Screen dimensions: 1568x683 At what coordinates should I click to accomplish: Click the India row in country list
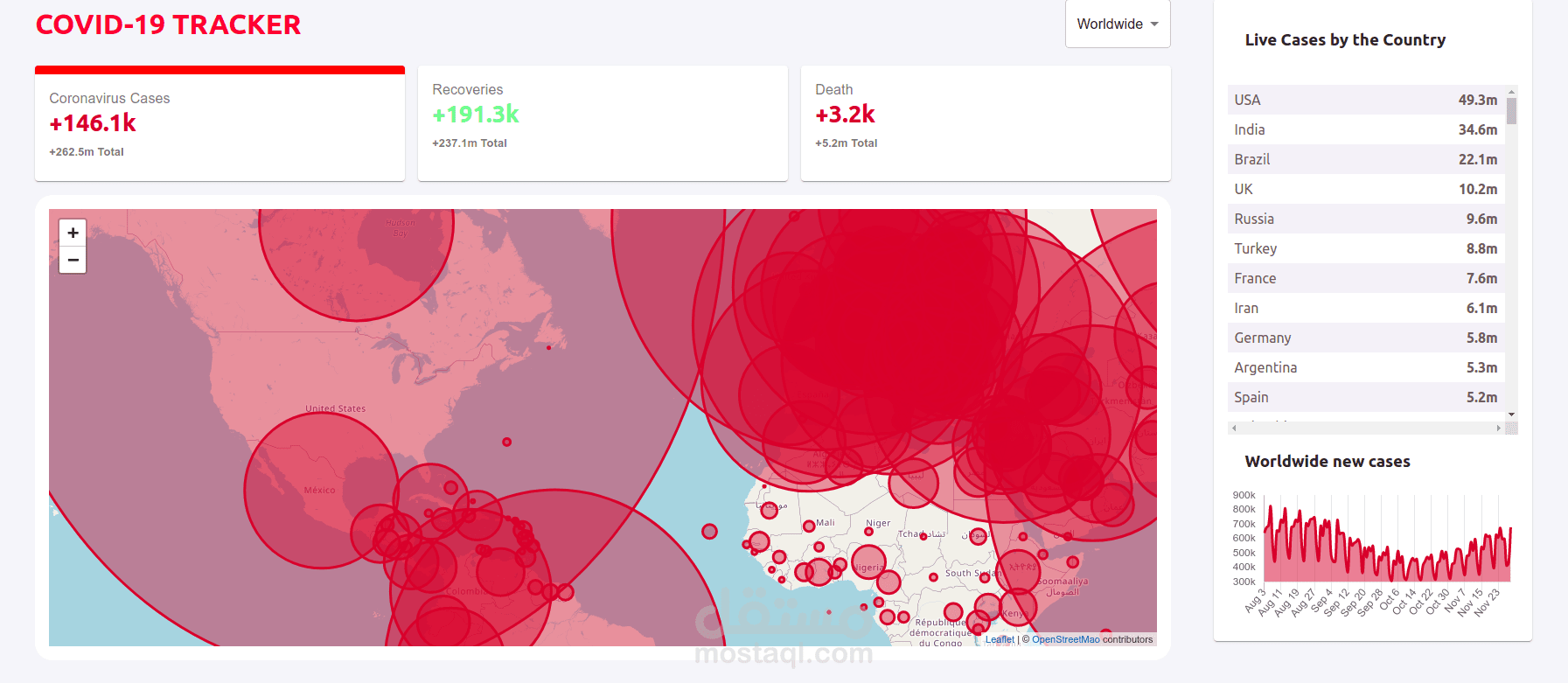pyautogui.click(x=1365, y=129)
